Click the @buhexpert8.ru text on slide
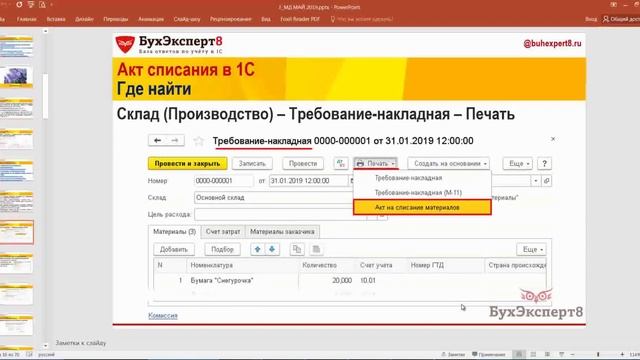The height and width of the screenshot is (360, 640). tap(552, 43)
